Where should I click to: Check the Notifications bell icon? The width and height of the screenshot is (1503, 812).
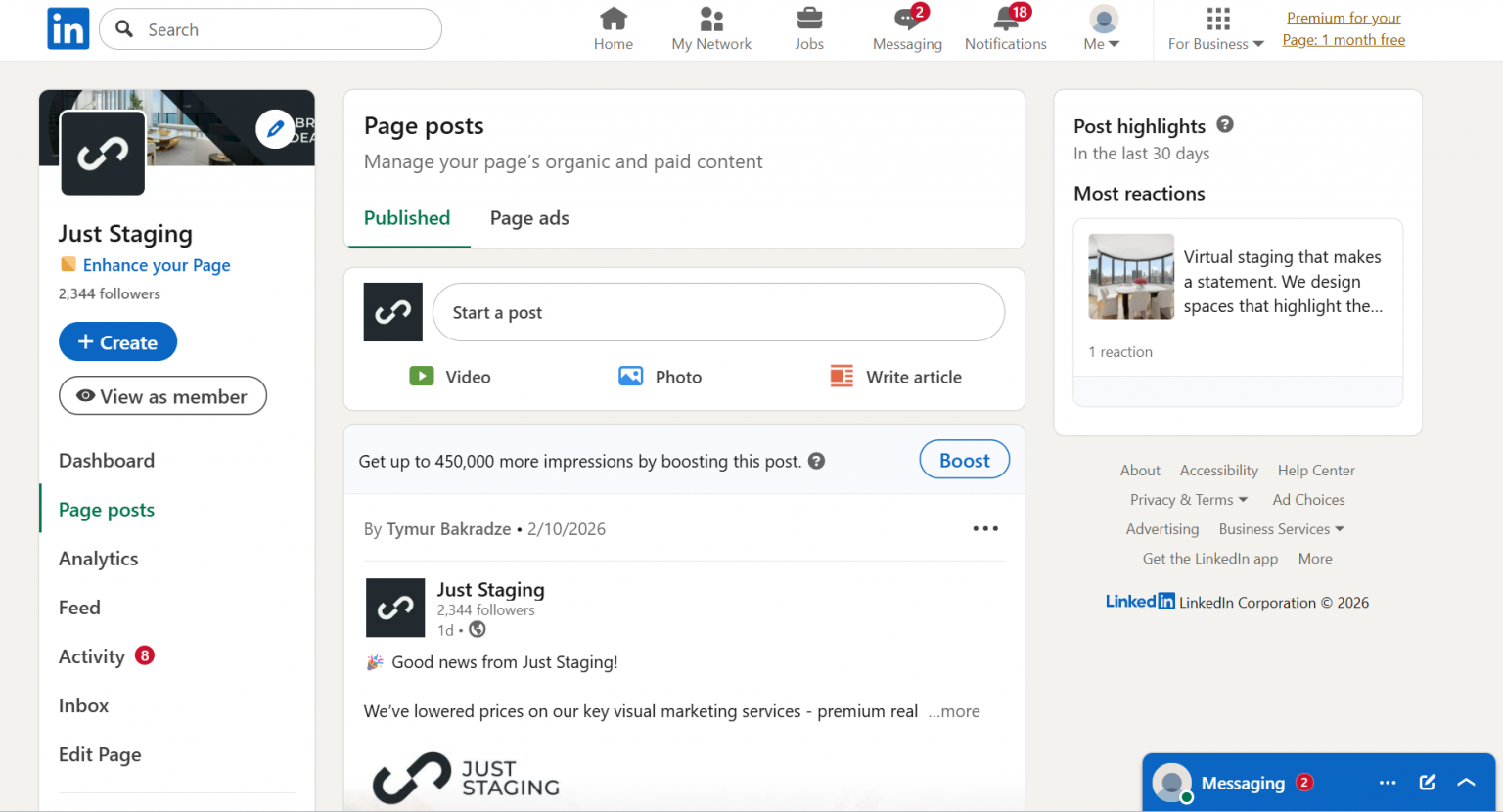point(1005,20)
